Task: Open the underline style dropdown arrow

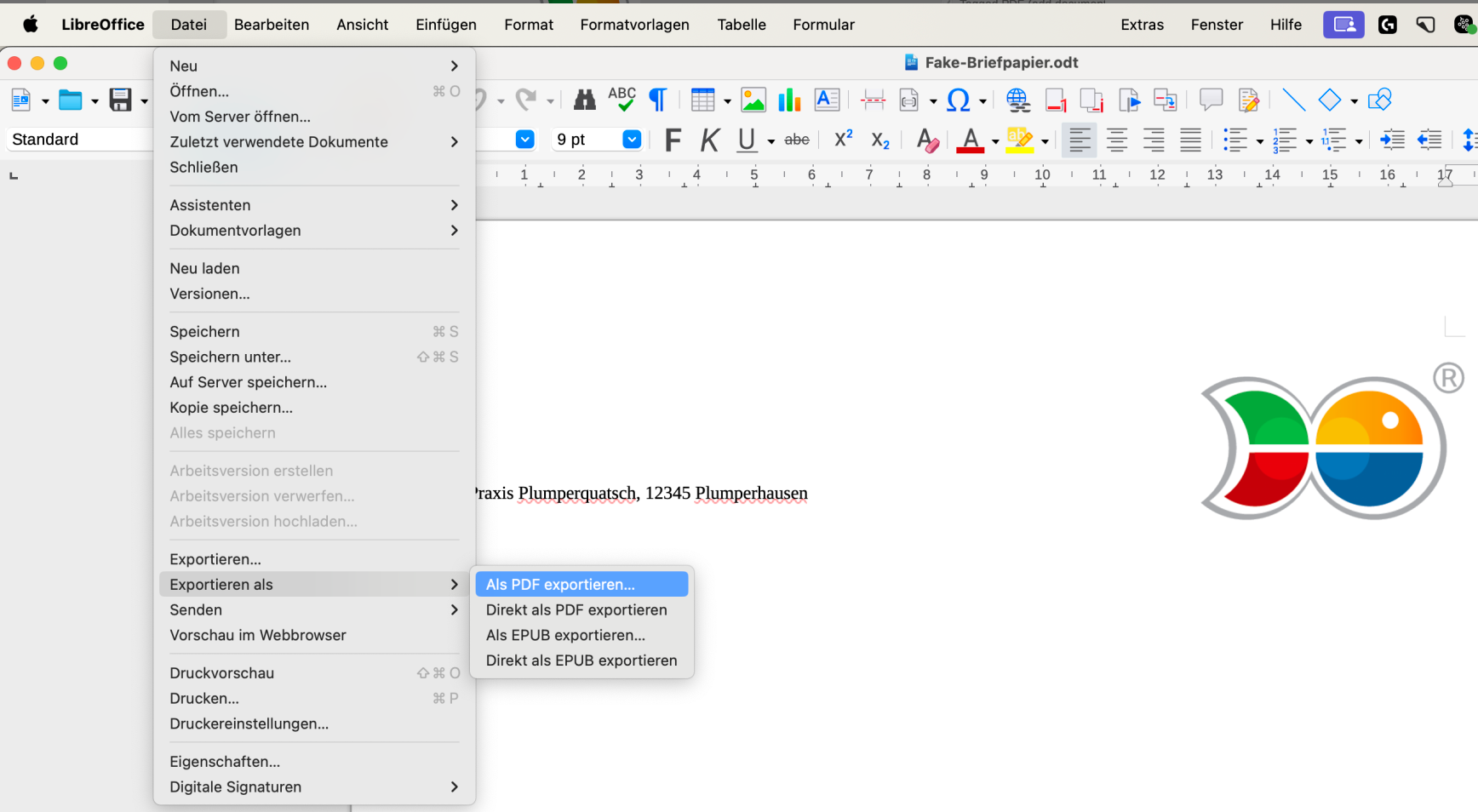Action: [771, 141]
